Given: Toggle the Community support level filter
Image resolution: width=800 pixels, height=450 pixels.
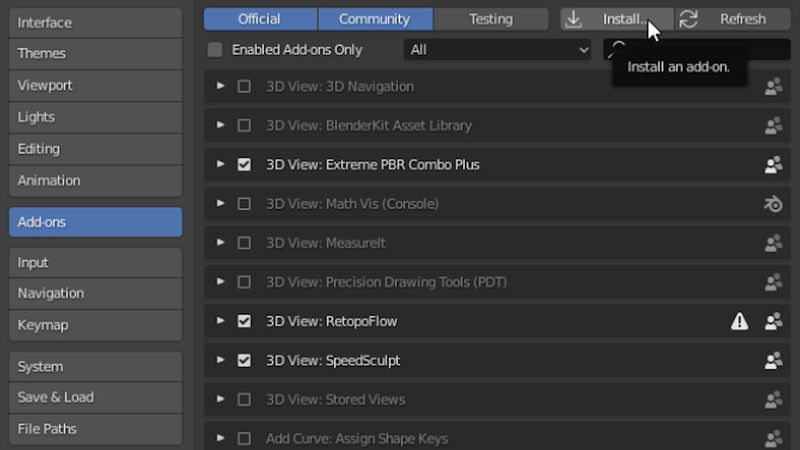Looking at the screenshot, I should (x=375, y=19).
